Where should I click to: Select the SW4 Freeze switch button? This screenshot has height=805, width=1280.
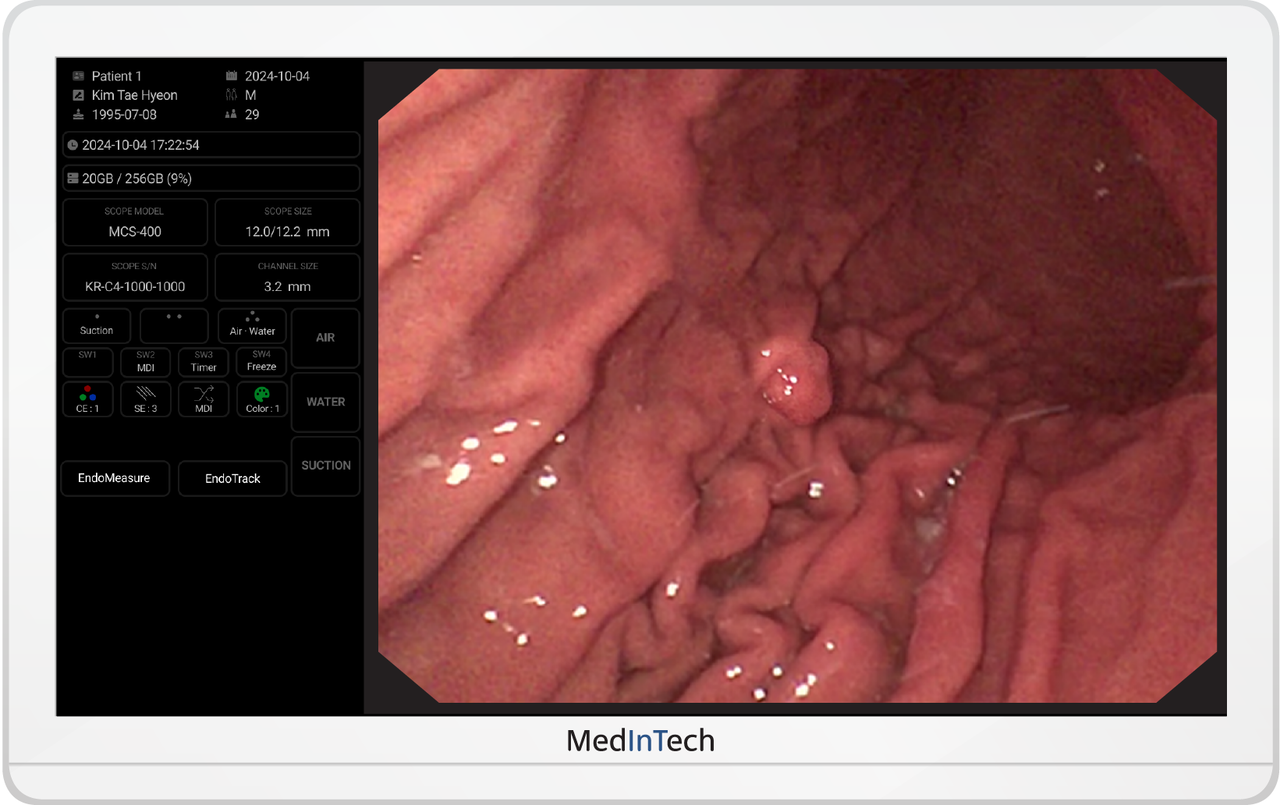click(x=262, y=361)
